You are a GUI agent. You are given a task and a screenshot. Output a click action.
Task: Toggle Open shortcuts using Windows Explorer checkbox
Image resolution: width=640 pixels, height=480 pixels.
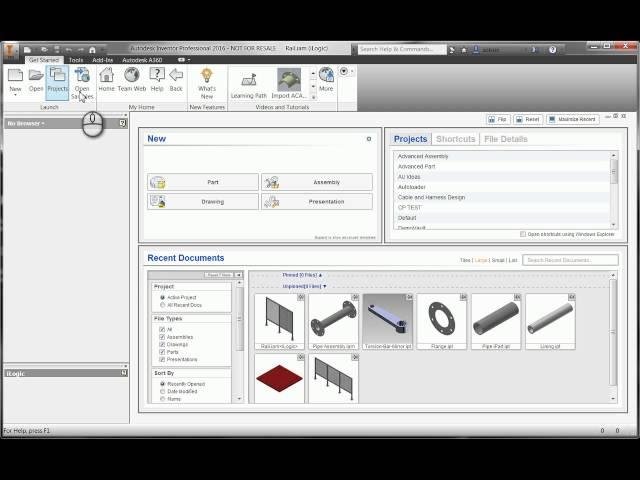pyautogui.click(x=523, y=234)
